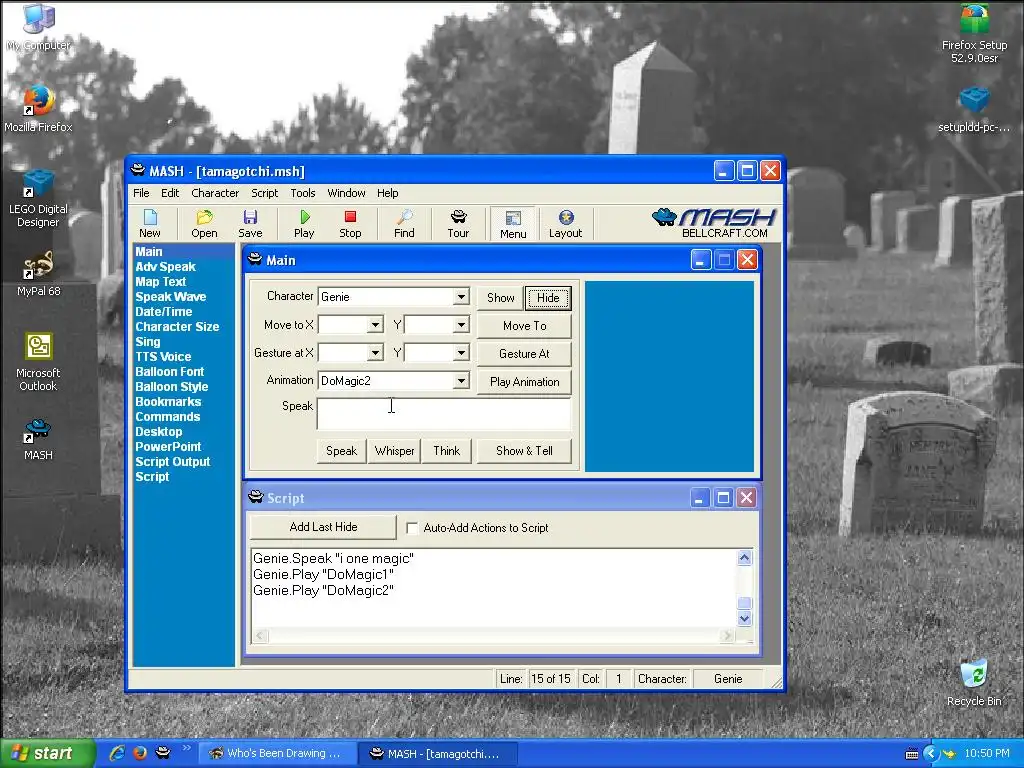This screenshot has height=768, width=1024.
Task: Click the Add Last Hide button
Action: tap(323, 527)
